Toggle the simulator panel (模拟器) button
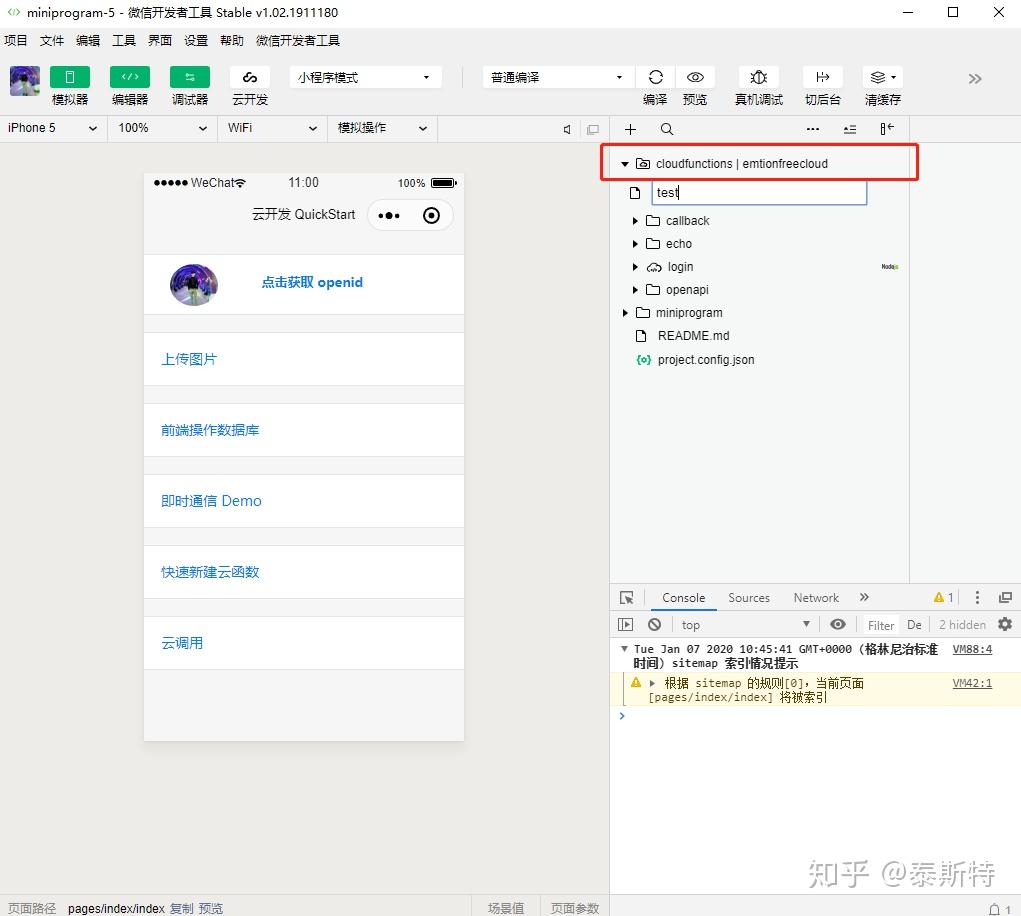1021x916 pixels. (x=70, y=77)
